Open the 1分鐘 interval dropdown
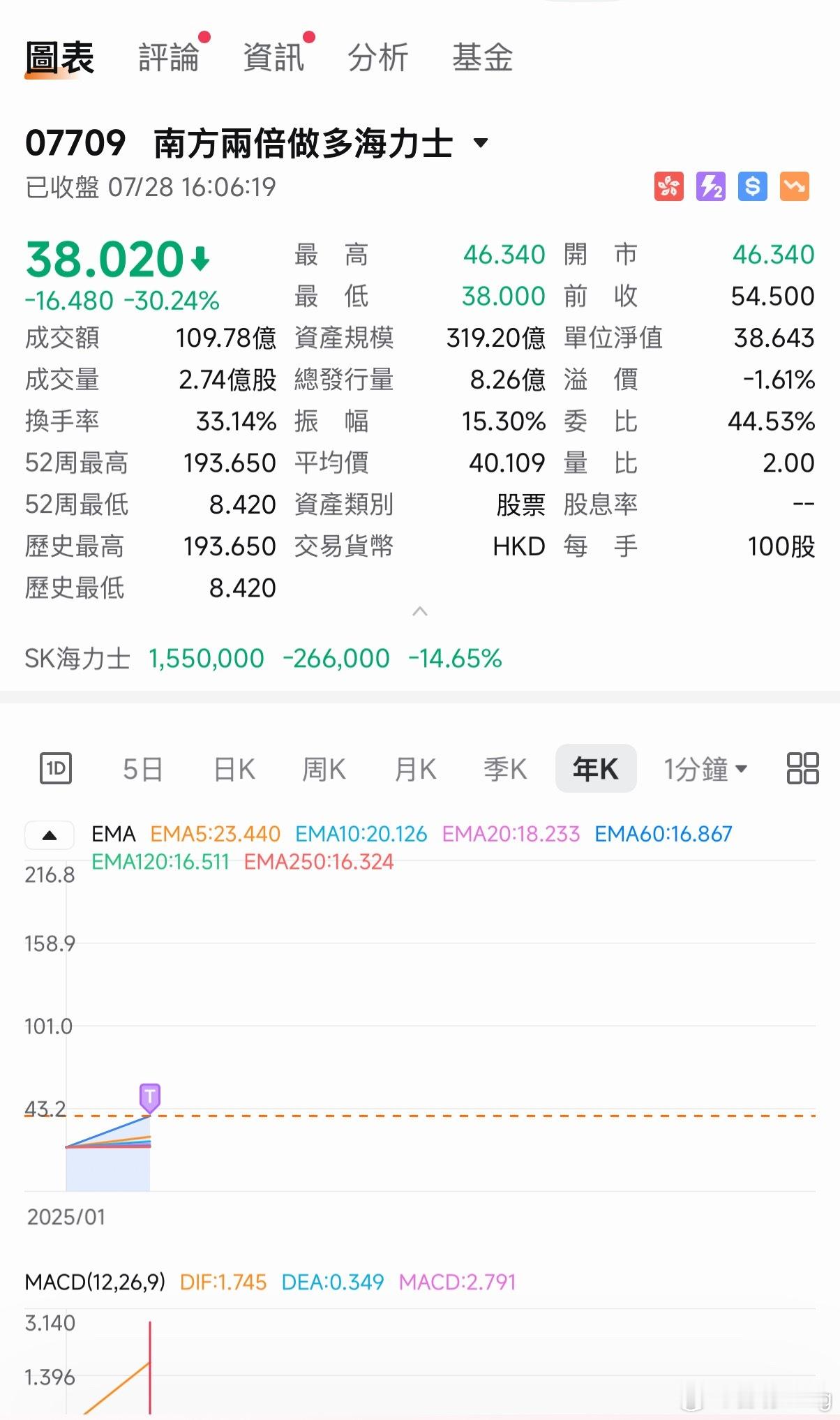This screenshot has height=1420, width=840. [705, 769]
